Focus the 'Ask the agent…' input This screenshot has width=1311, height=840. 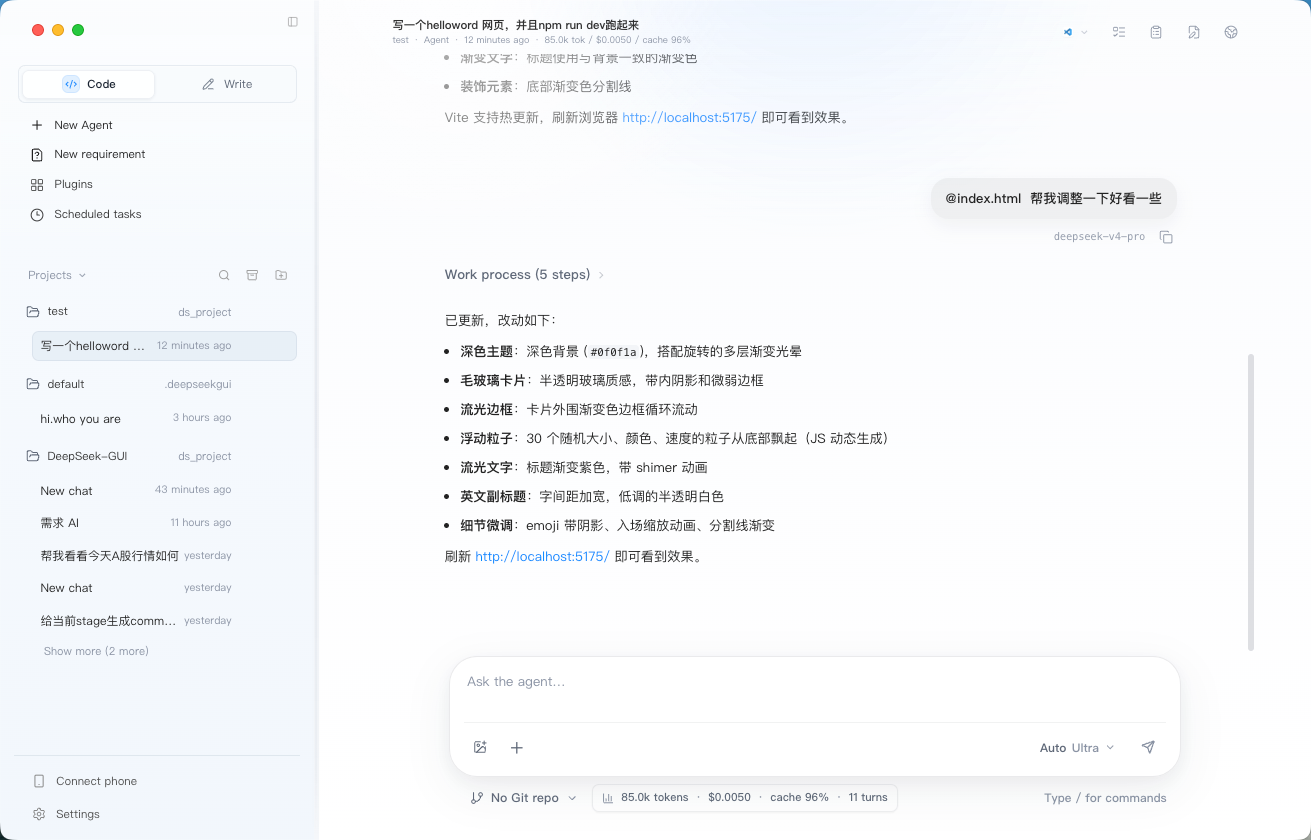815,682
